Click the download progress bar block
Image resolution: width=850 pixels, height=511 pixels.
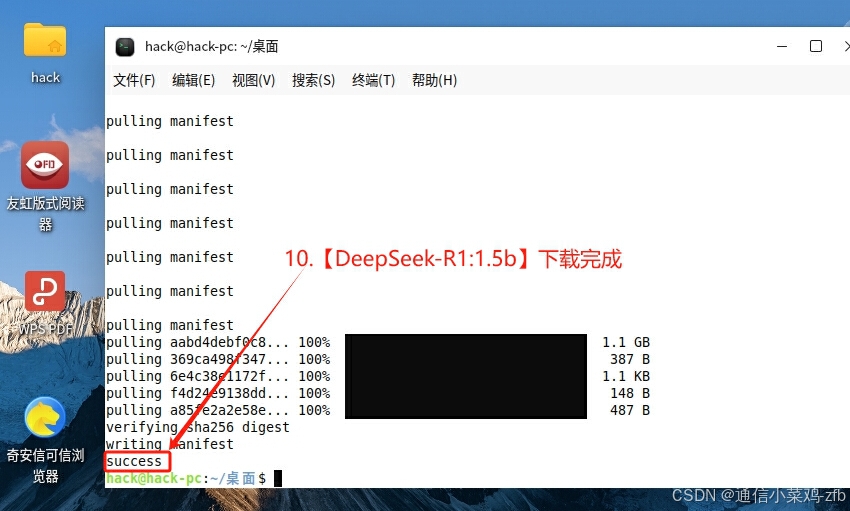466,376
